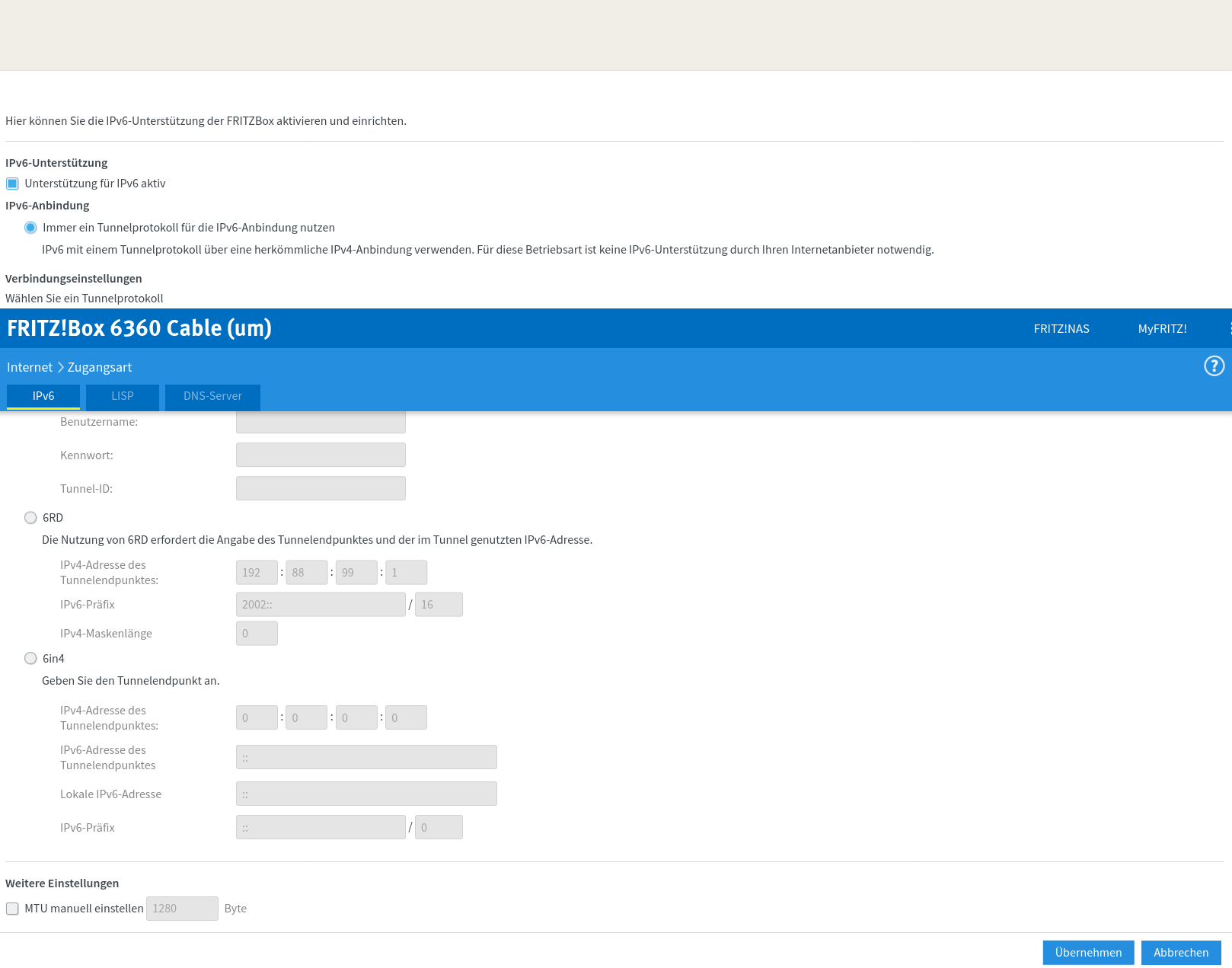Click 6RD IPv4 last octet field 1
Screen dimensions: 1232x968
tap(406, 573)
